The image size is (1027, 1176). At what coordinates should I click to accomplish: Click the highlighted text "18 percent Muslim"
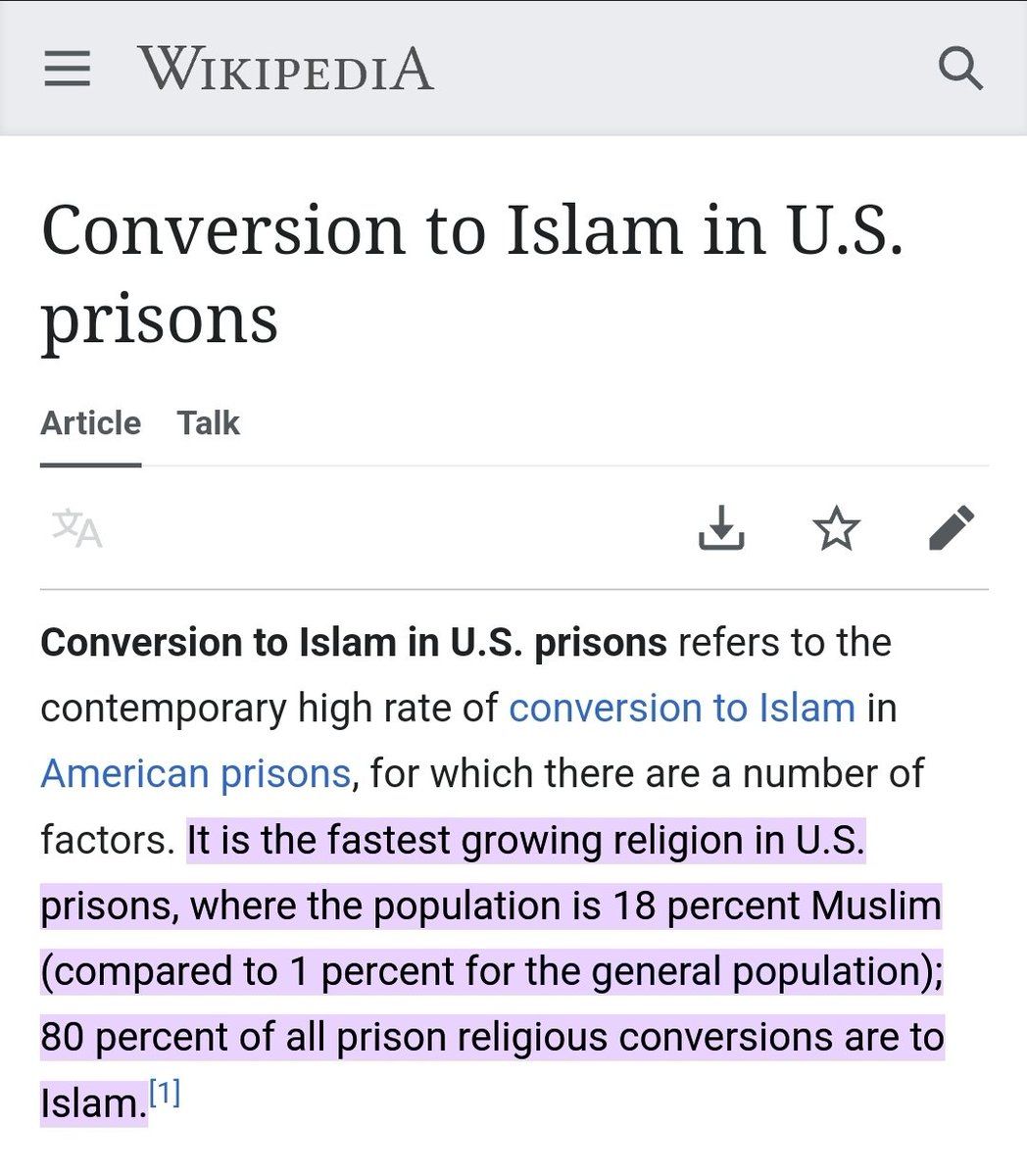tap(776, 906)
